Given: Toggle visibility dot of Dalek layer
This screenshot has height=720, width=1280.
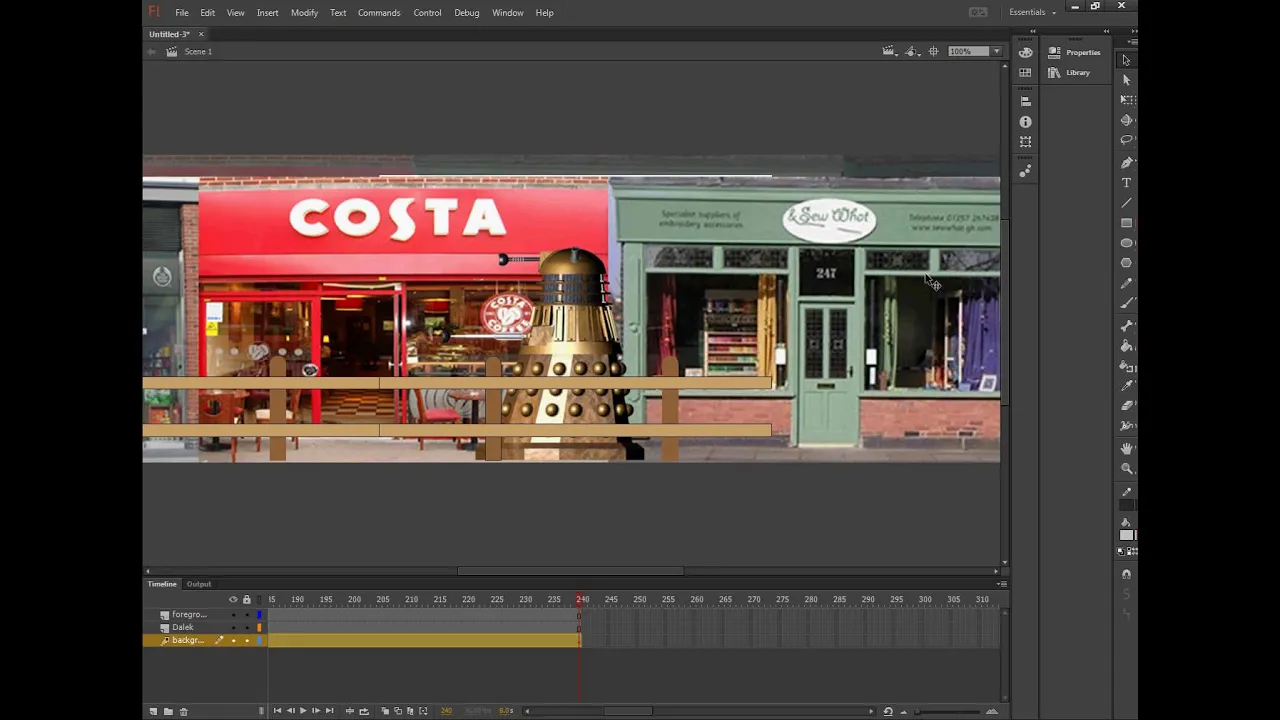Looking at the screenshot, I should (x=233, y=628).
